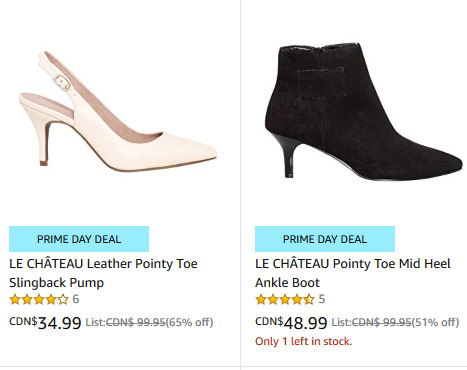Click the empty fifth star of the Slingback Pump rating
This screenshot has height=370, width=467.
[x=63, y=299]
